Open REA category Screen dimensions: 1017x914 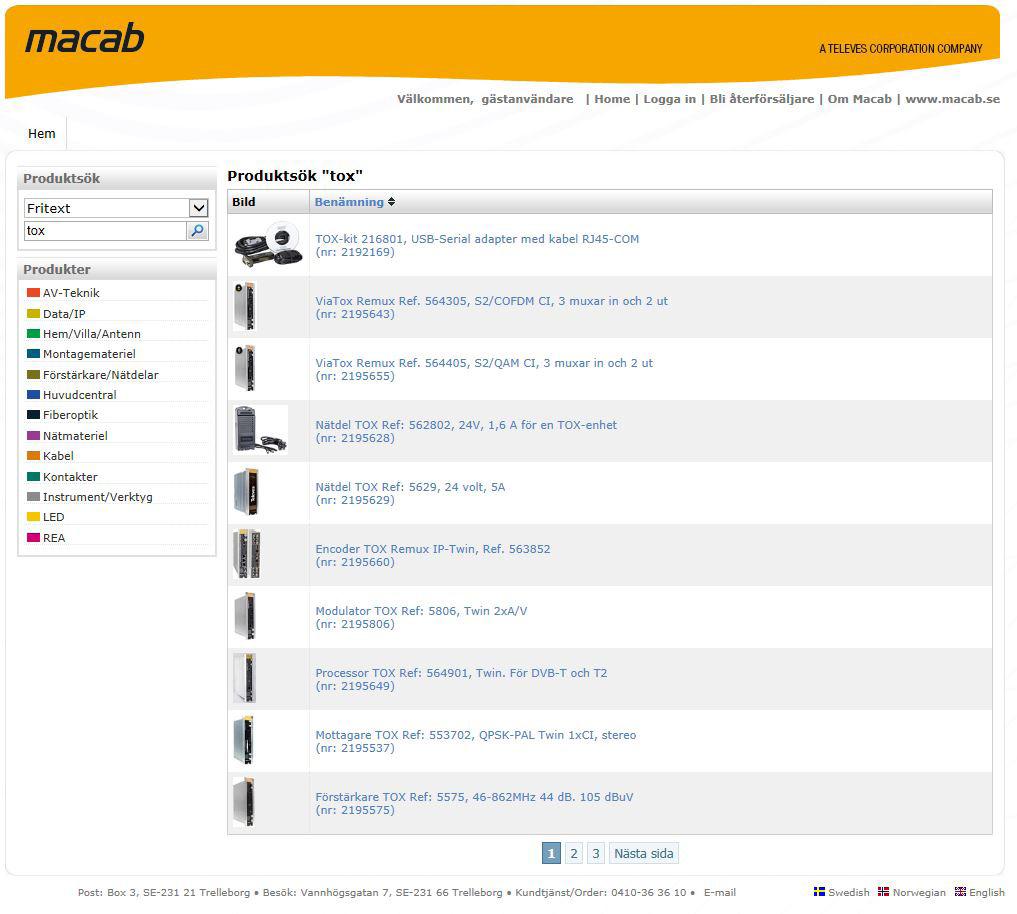pyautogui.click(x=54, y=538)
